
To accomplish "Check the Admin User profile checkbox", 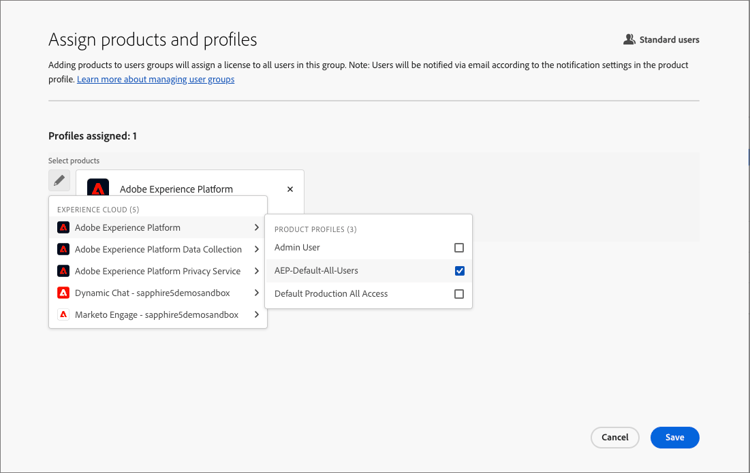I will [459, 248].
